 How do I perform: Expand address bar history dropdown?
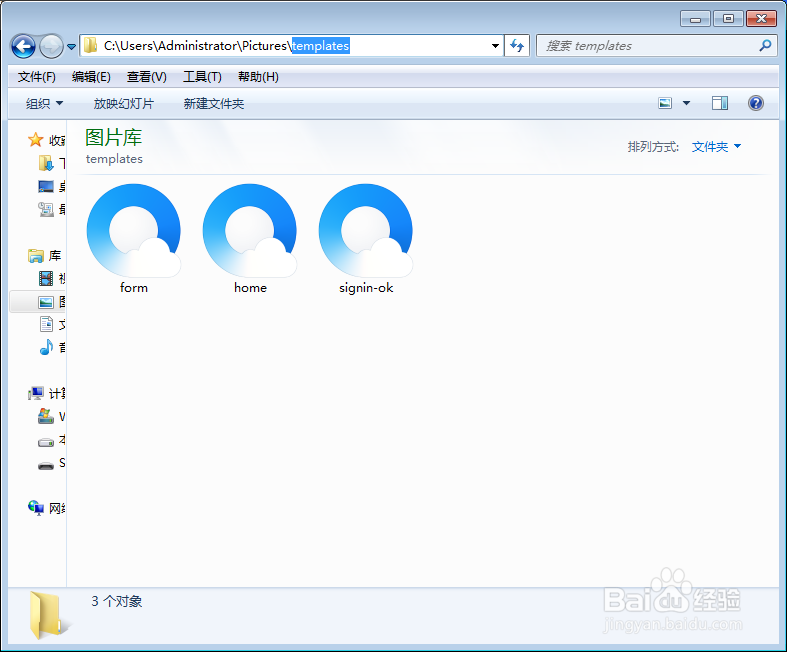(x=495, y=46)
